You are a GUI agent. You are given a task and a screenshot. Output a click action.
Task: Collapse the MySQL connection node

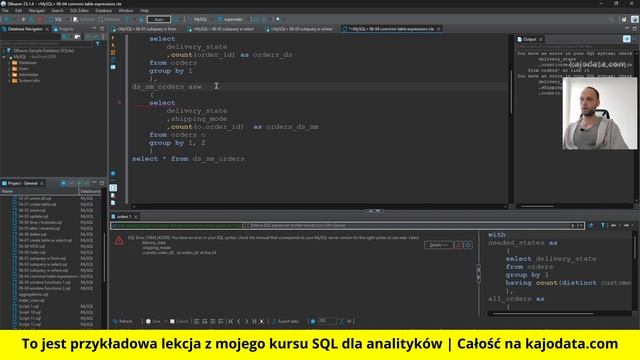tap(4, 57)
